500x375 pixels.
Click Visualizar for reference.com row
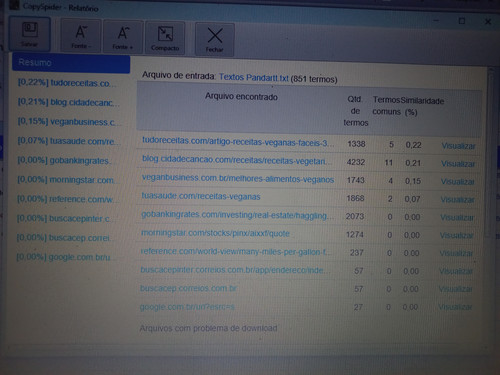[x=456, y=253]
